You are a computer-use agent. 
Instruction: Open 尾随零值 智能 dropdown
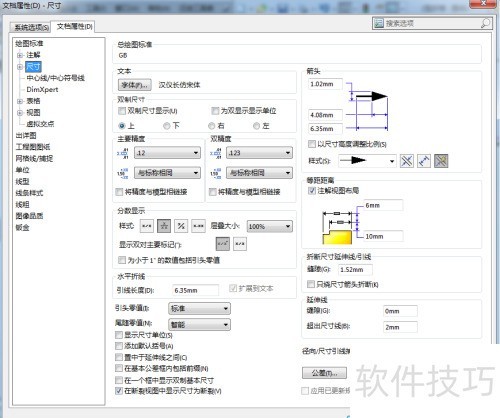click(x=199, y=324)
